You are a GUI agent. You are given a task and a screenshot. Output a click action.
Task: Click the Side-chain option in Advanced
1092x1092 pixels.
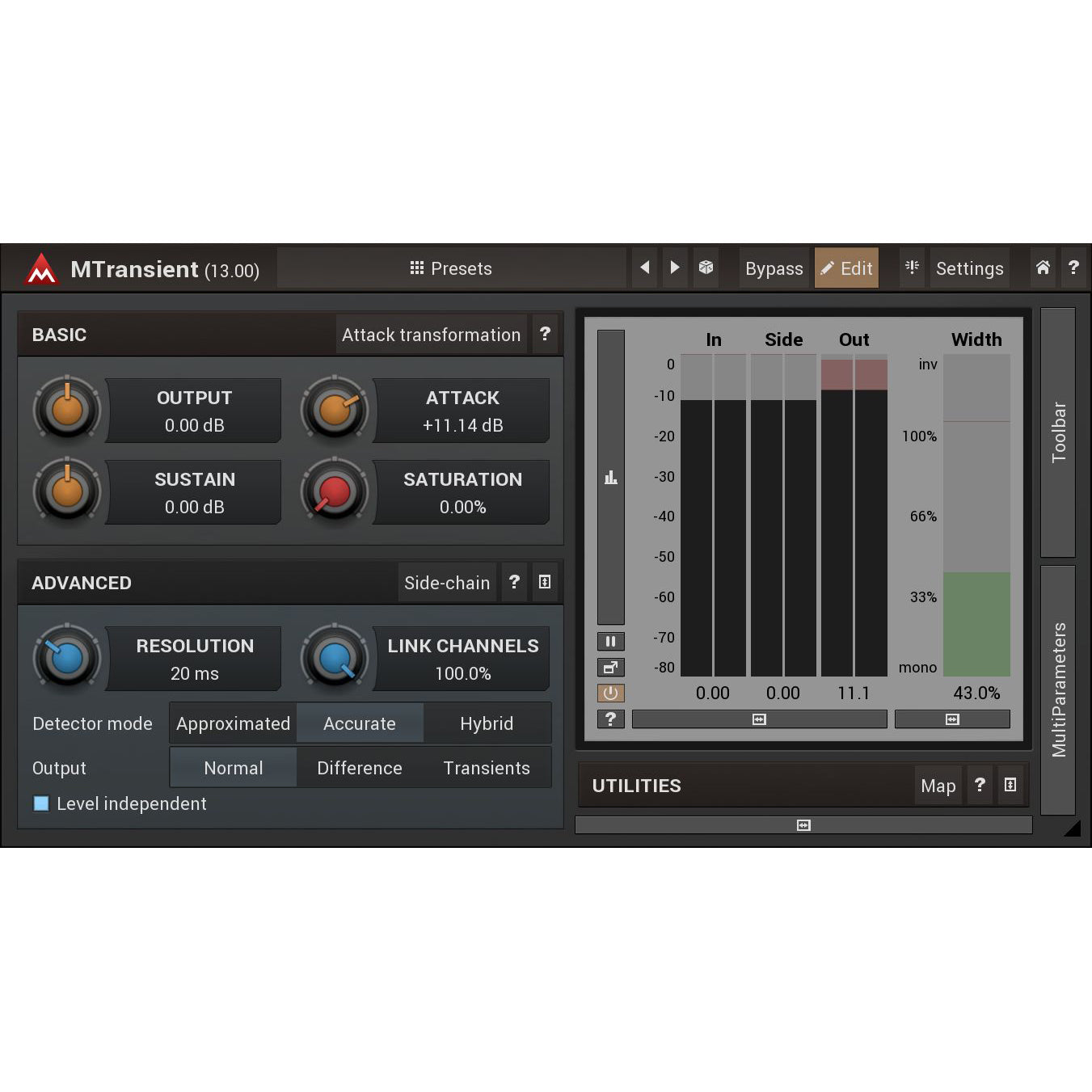pos(446,582)
